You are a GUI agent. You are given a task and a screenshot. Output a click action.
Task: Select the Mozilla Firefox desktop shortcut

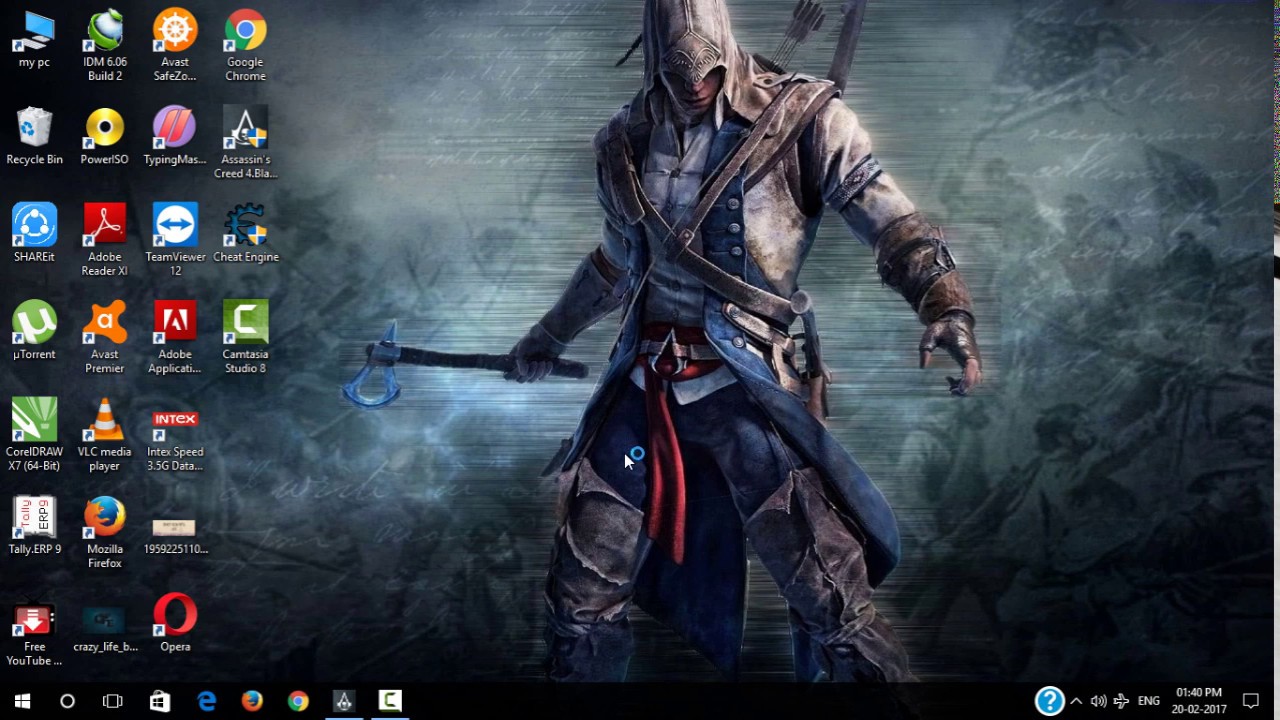click(x=105, y=533)
